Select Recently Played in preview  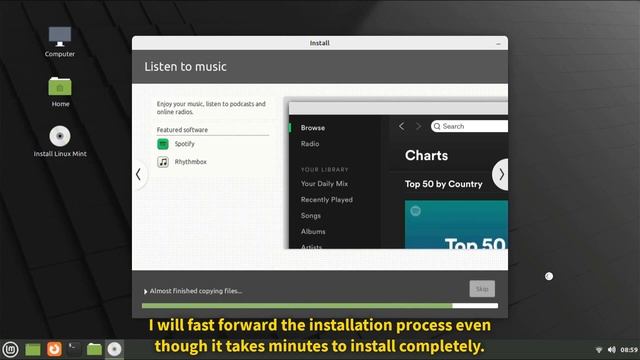[x=327, y=200]
